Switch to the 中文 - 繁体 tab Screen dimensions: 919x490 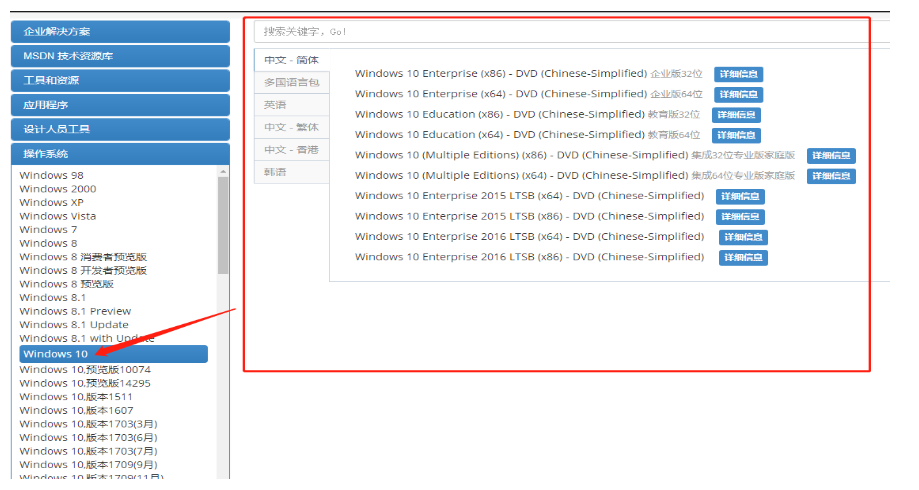coord(291,127)
